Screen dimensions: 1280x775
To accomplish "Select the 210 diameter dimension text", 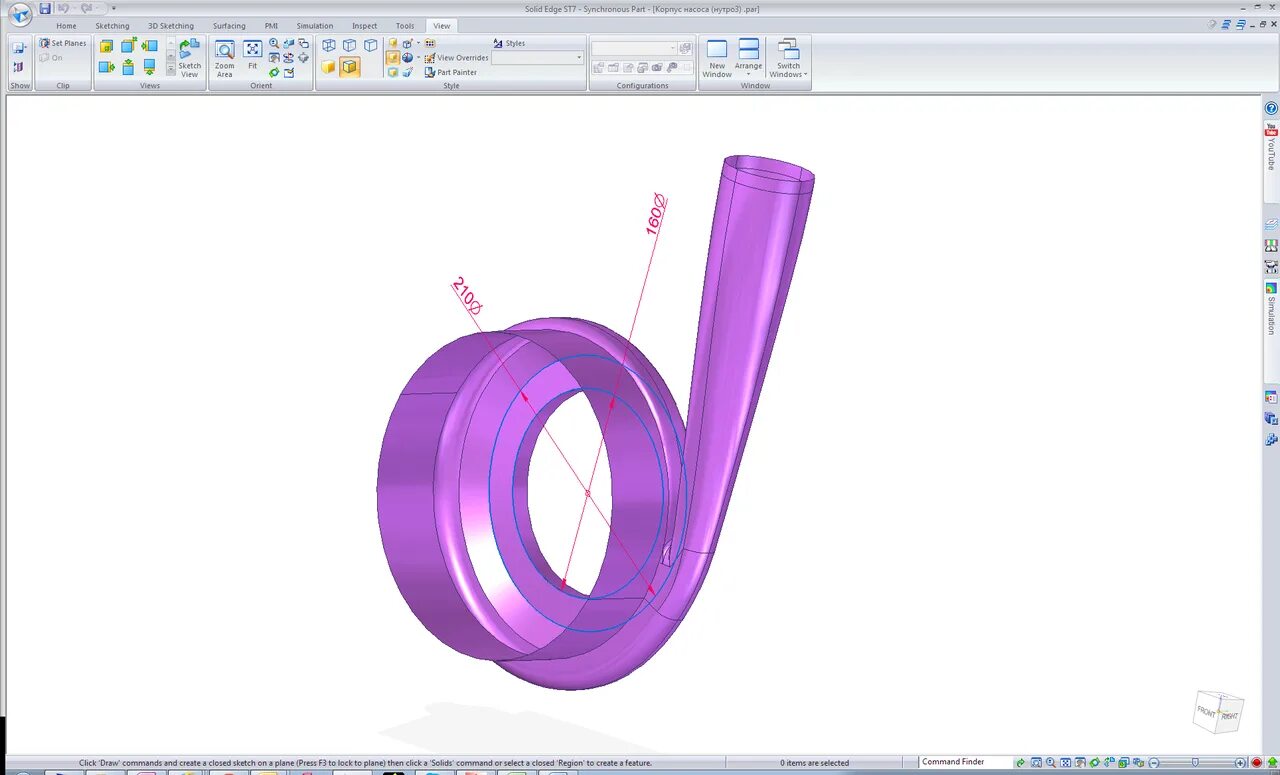I will coord(466,297).
